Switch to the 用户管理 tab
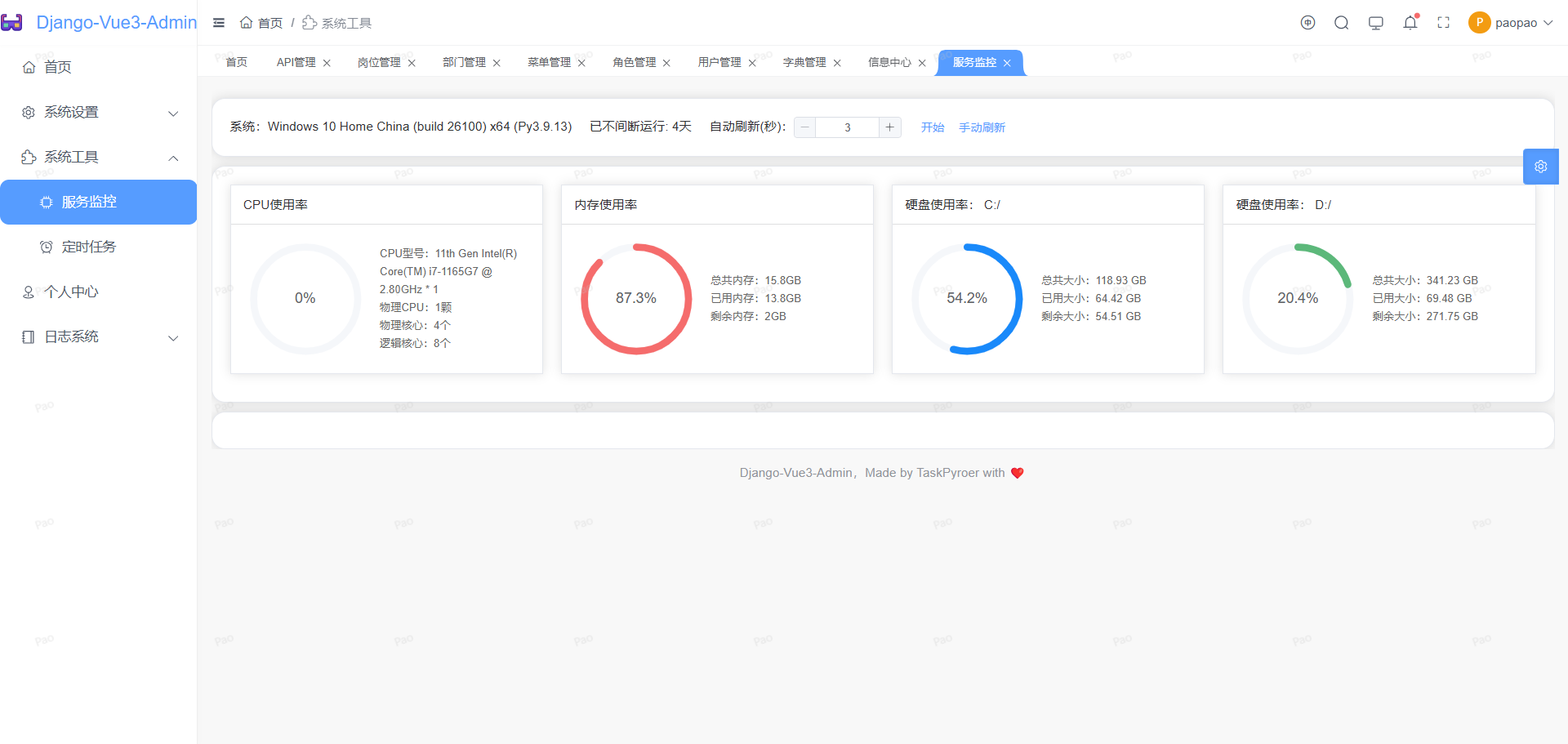Viewport: 1568px width, 744px height. [x=719, y=63]
